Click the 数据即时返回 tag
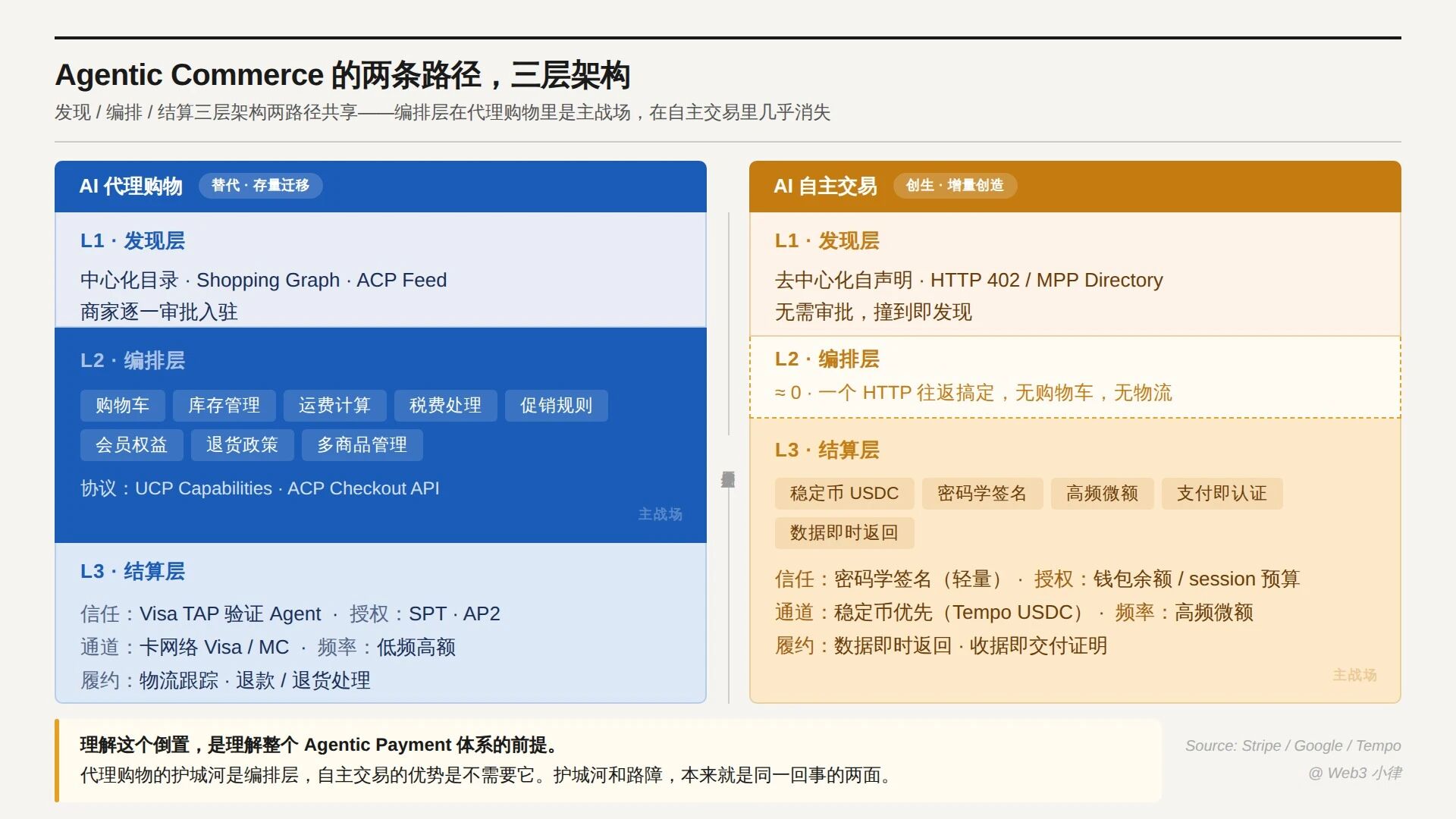Screen dimensions: 1456x819 tap(844, 533)
